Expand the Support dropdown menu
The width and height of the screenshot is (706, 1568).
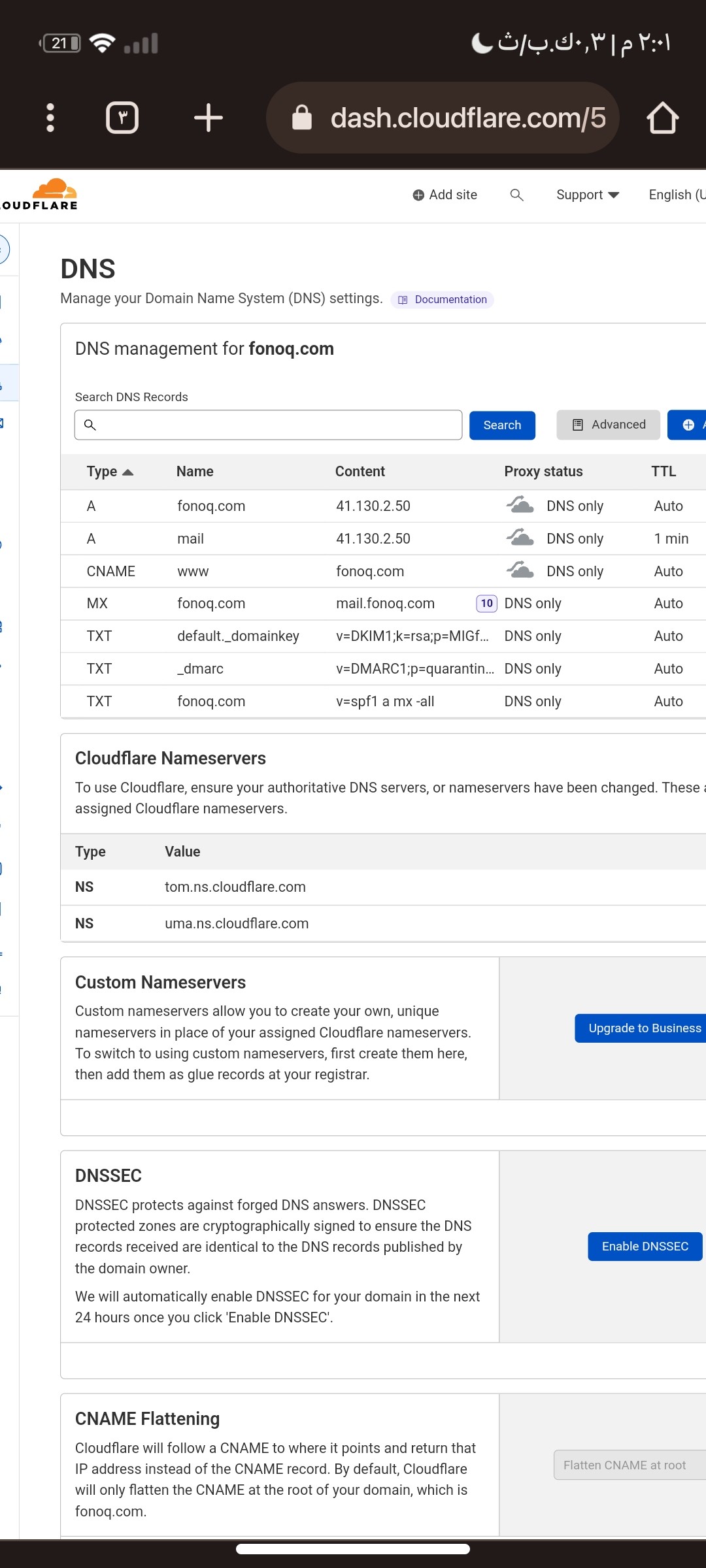click(x=587, y=195)
